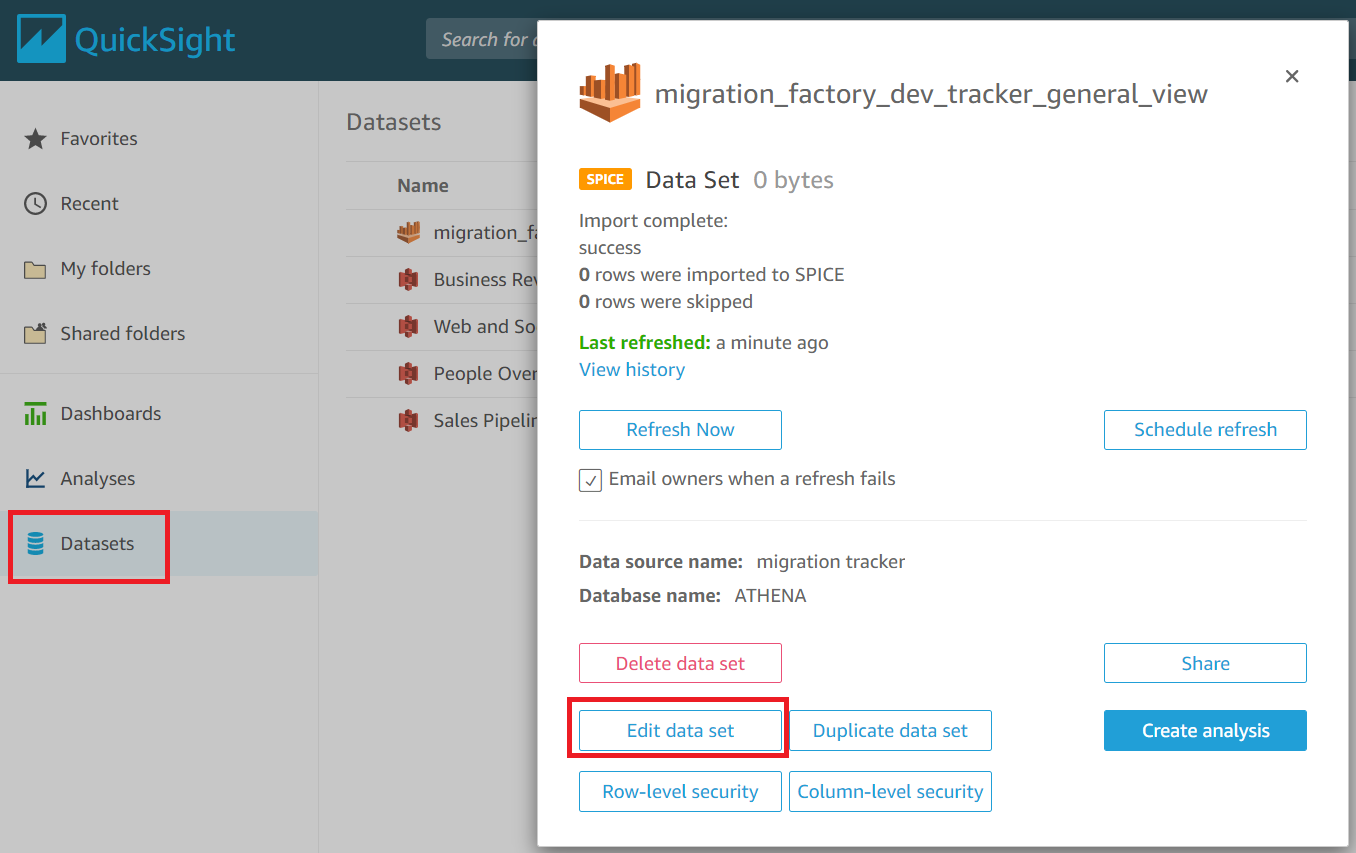Click S3 icon beside People Over dataset
The image size is (1356, 853).
click(408, 373)
